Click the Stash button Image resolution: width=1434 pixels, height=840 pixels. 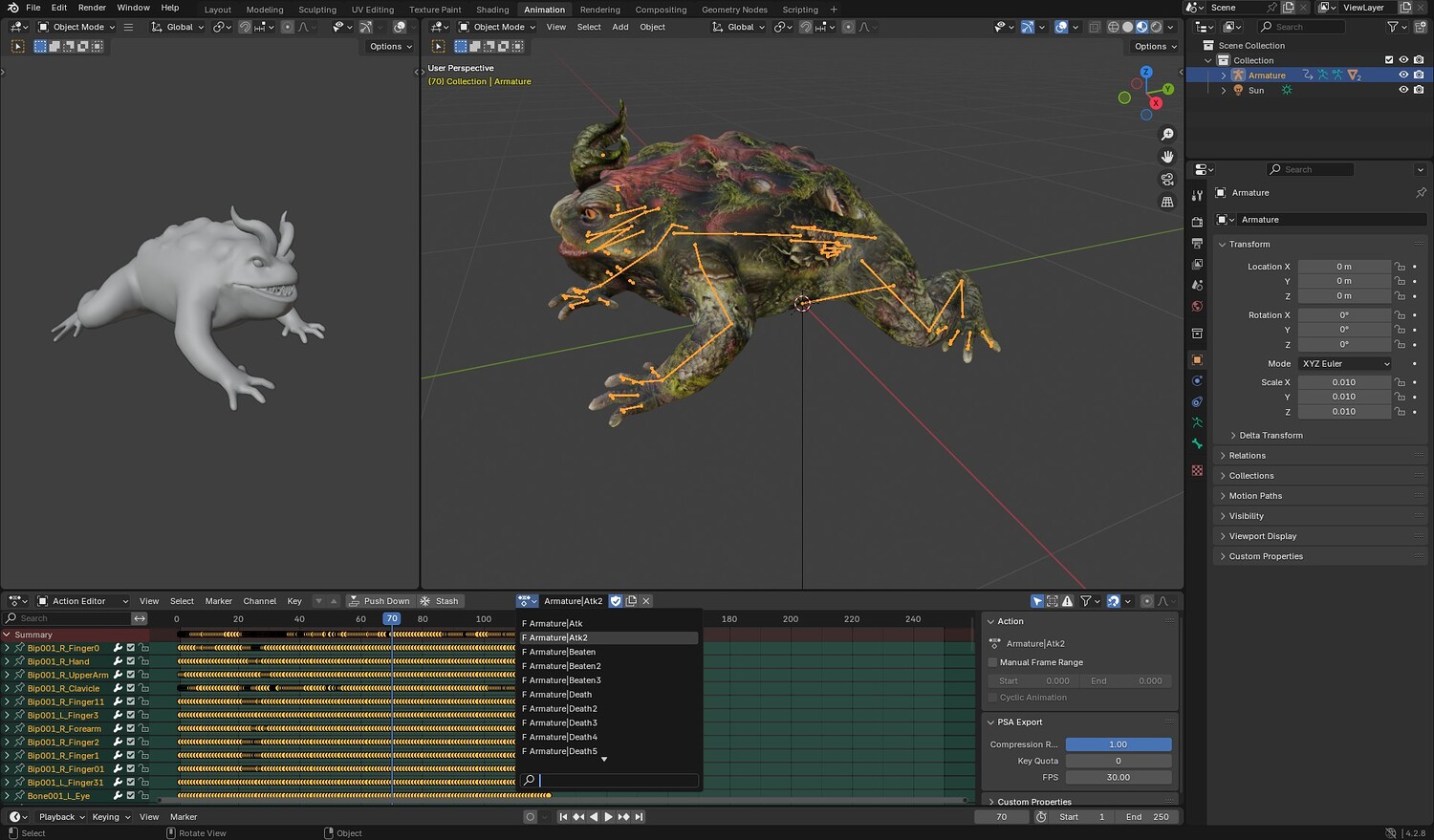440,601
